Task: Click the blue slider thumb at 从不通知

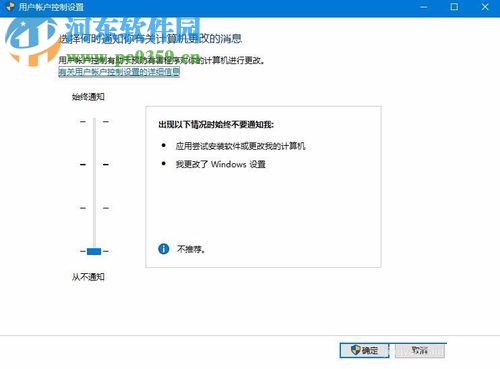Action: [94, 251]
